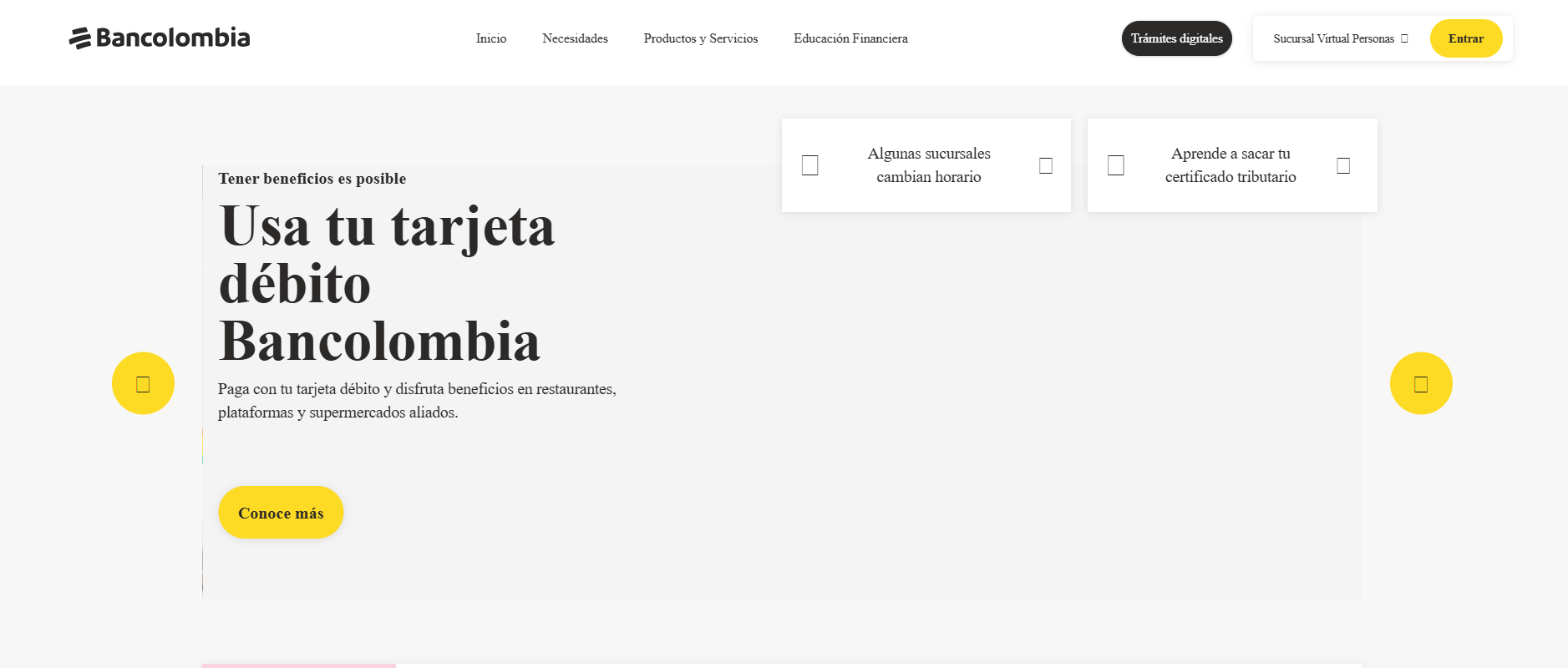The image size is (1568, 668).
Task: Open the Necesidades menu
Action: click(575, 38)
